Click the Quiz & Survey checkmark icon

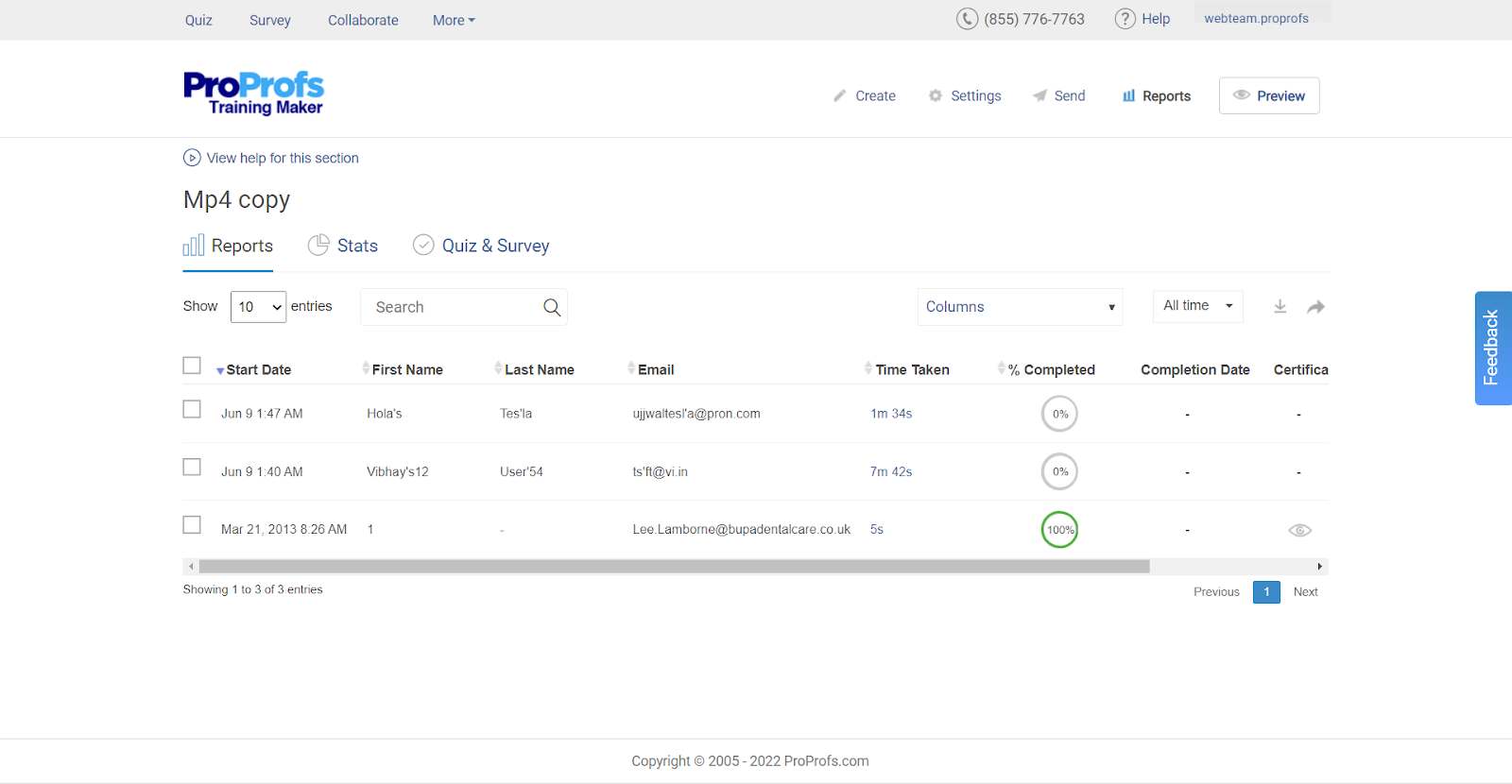423,245
